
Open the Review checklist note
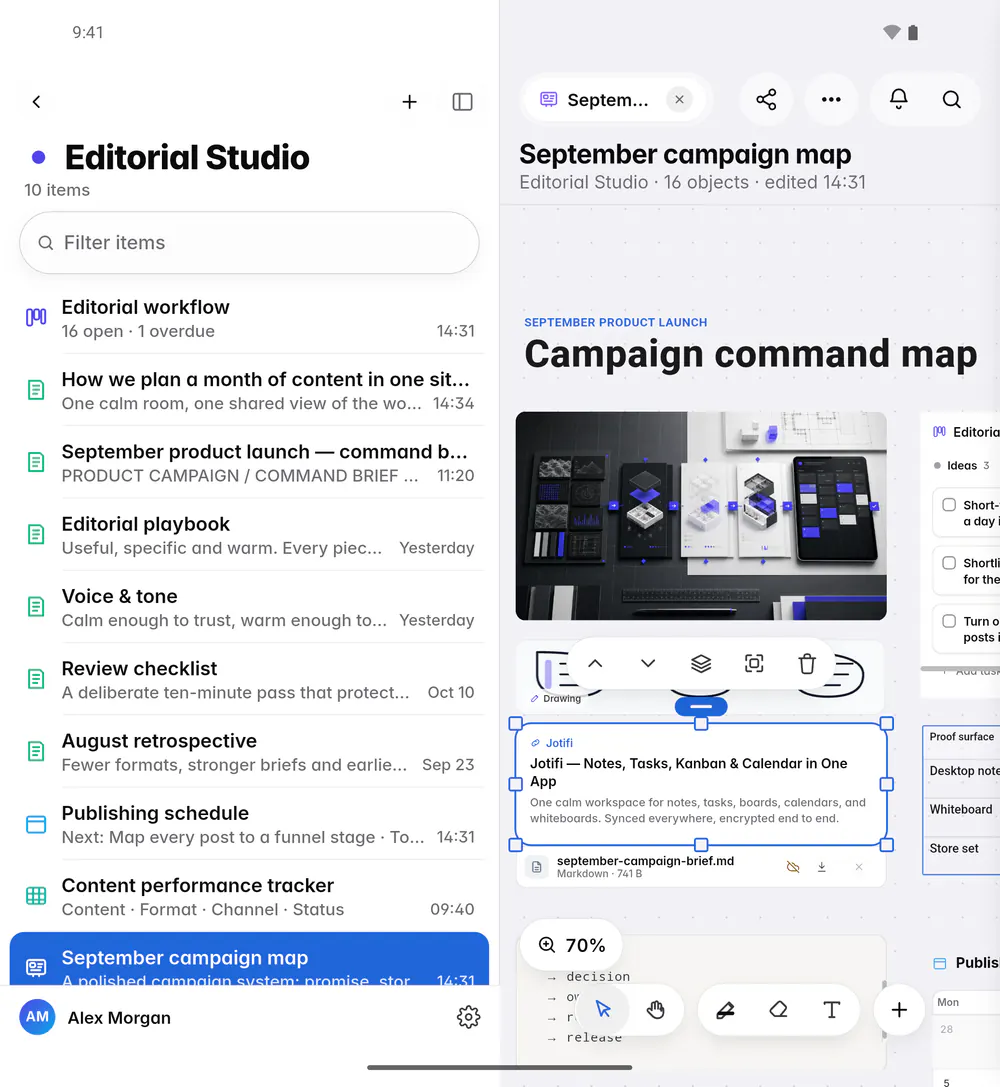249,680
